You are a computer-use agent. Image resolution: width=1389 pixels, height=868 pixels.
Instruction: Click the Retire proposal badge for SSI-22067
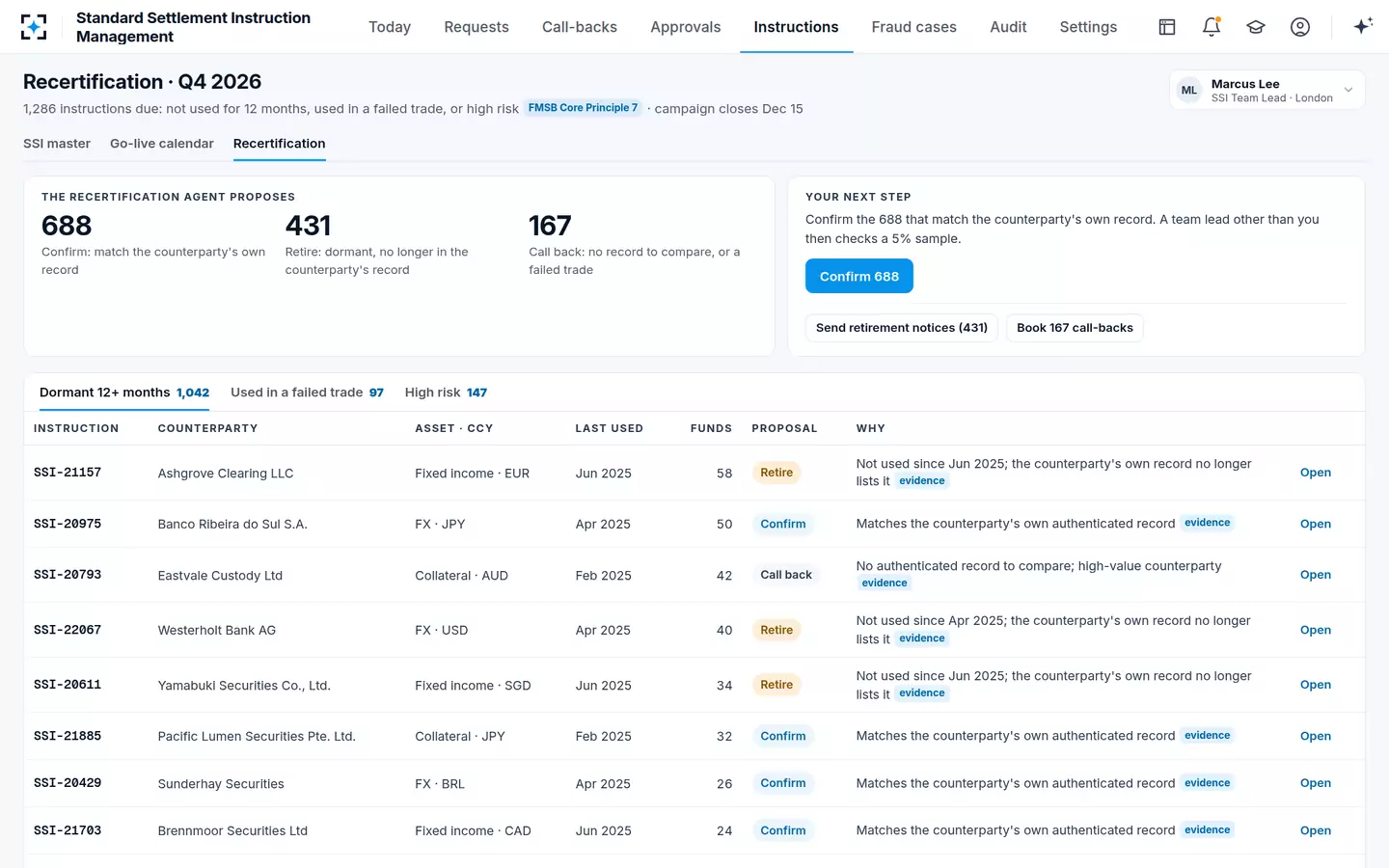tap(776, 630)
